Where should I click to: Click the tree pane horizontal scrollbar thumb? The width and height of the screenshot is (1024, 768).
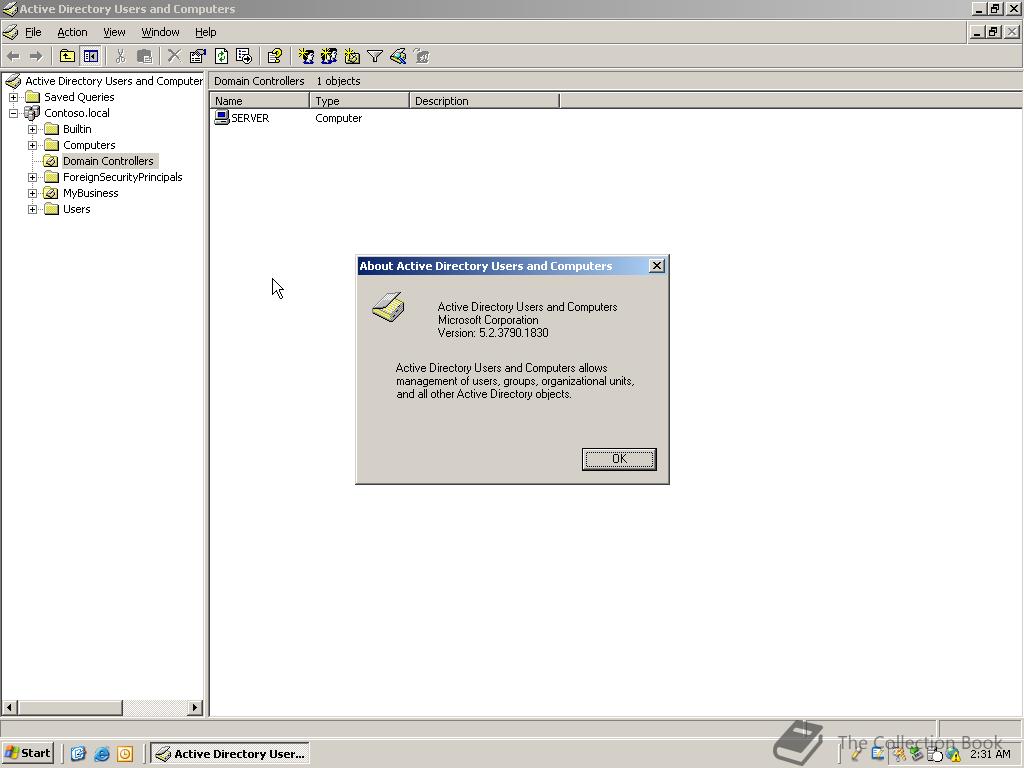coord(70,708)
